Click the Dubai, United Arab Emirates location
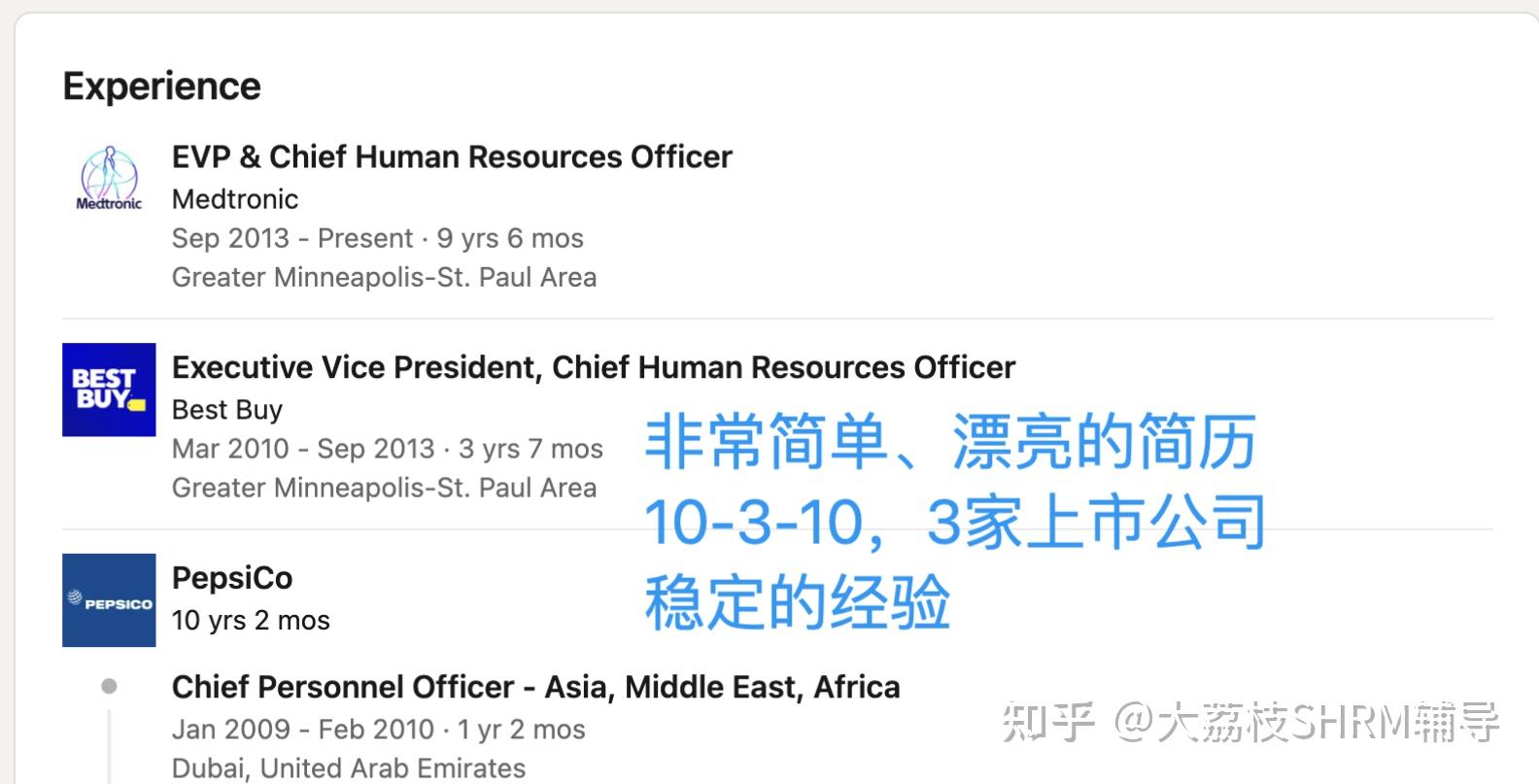The height and width of the screenshot is (784, 1539). 349,768
